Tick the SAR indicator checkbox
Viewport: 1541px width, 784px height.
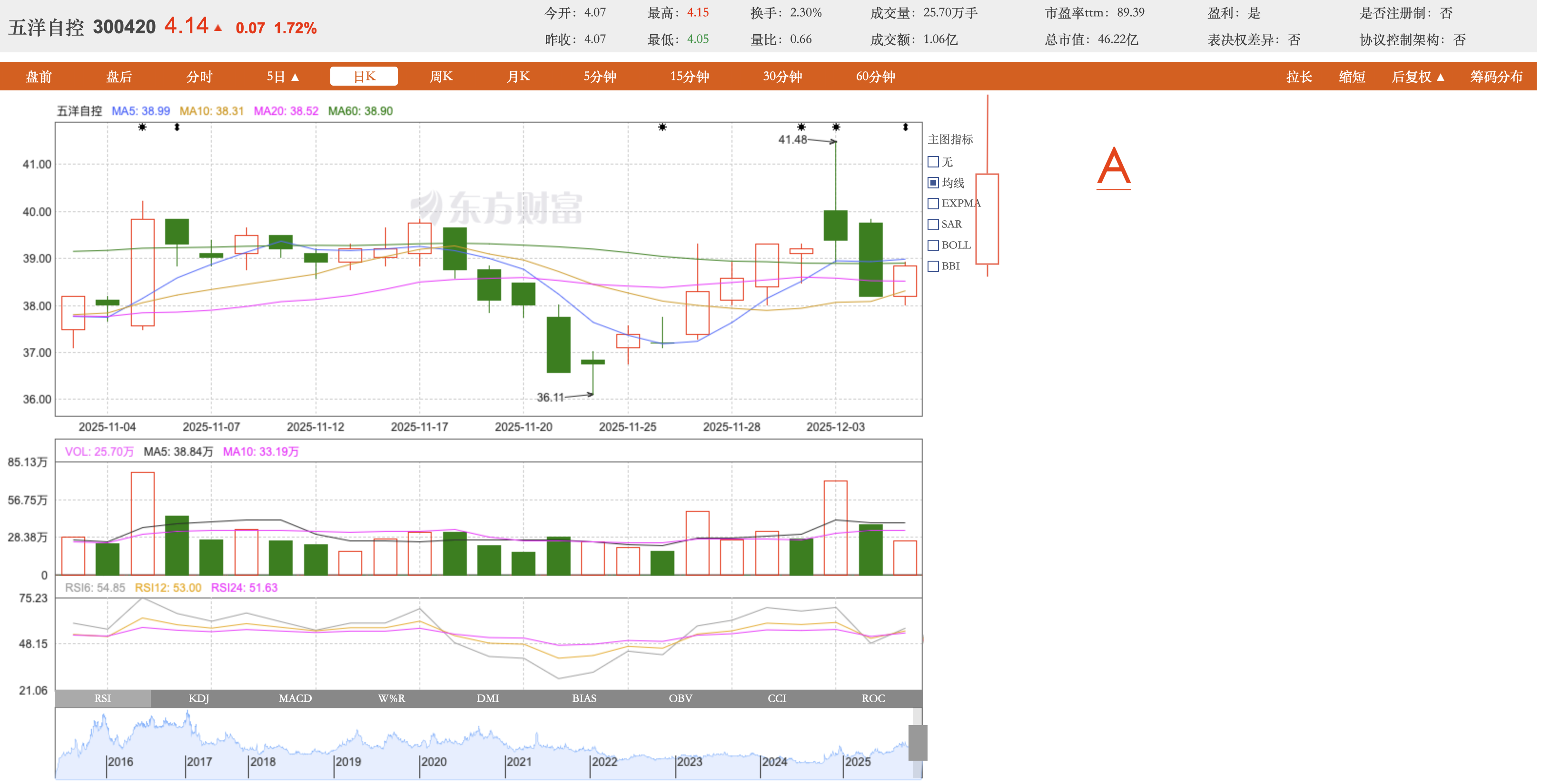click(934, 225)
